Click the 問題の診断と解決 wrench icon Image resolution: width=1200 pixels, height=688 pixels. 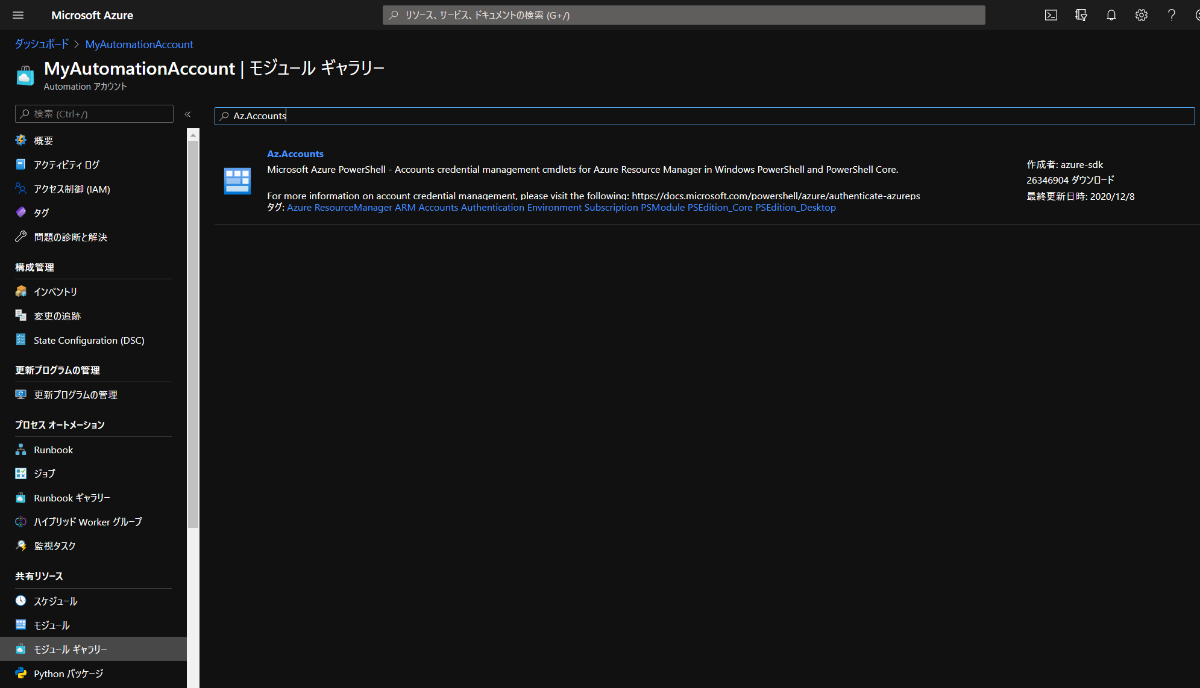[x=21, y=237]
